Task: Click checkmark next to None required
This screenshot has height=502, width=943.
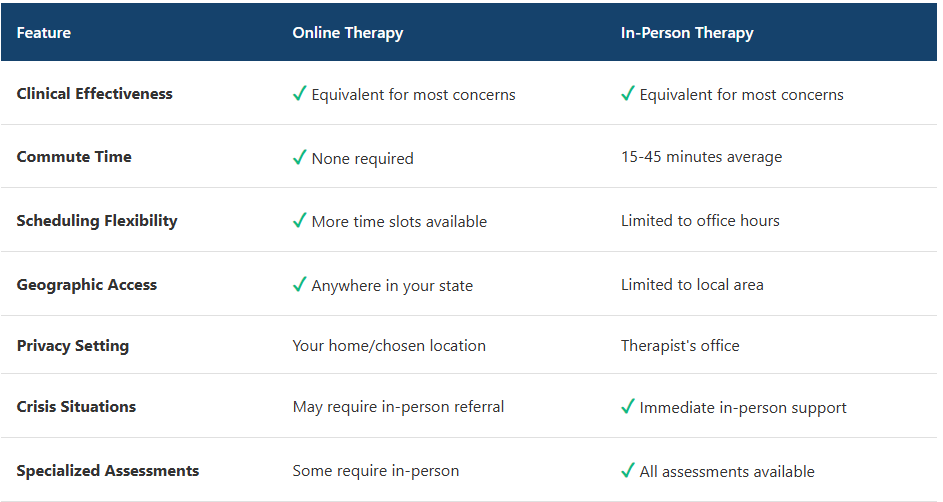Action: tap(299, 157)
